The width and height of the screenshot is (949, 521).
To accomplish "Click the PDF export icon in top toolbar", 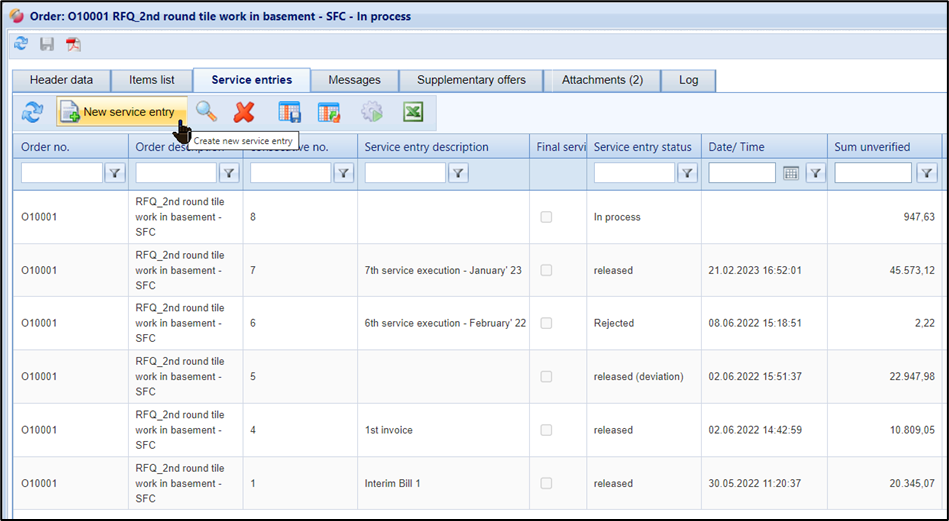I will (x=73, y=44).
